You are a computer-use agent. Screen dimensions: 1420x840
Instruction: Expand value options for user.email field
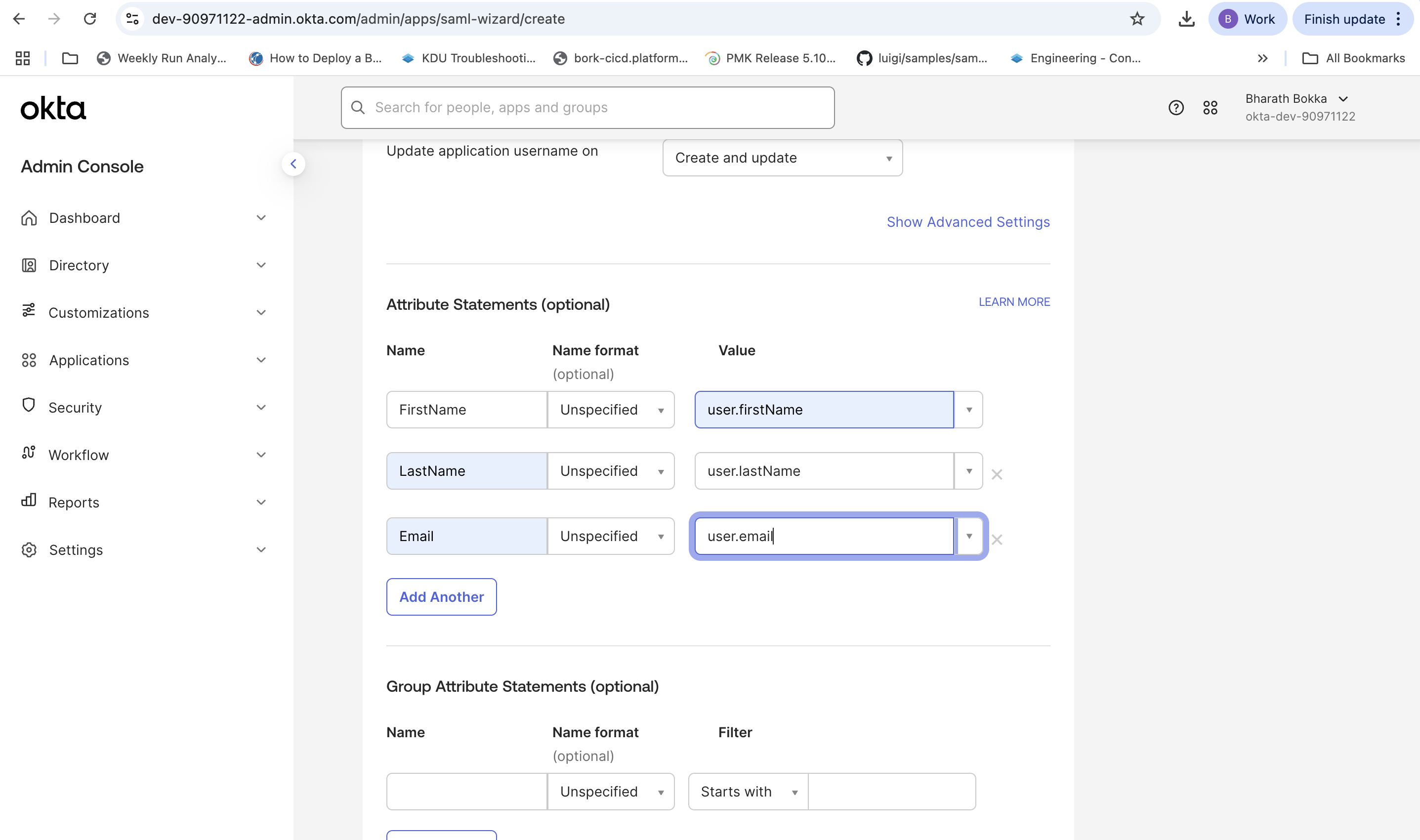pyautogui.click(x=969, y=536)
